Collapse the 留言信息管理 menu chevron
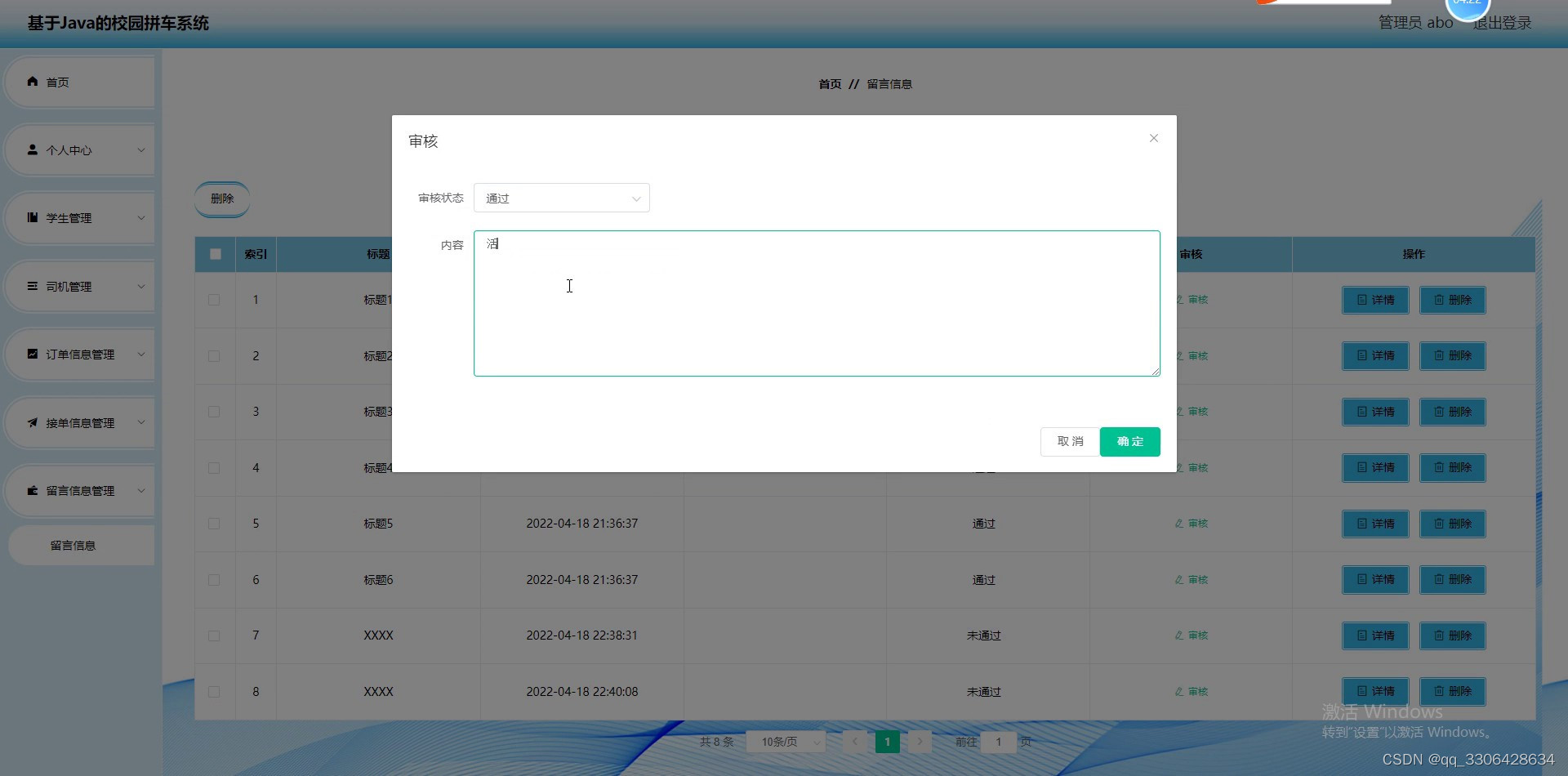The width and height of the screenshot is (1568, 776). pos(141,491)
